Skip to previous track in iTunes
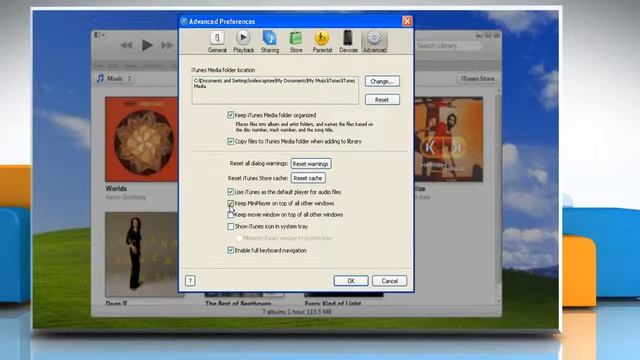Image resolution: width=640 pixels, height=360 pixels. point(126,45)
